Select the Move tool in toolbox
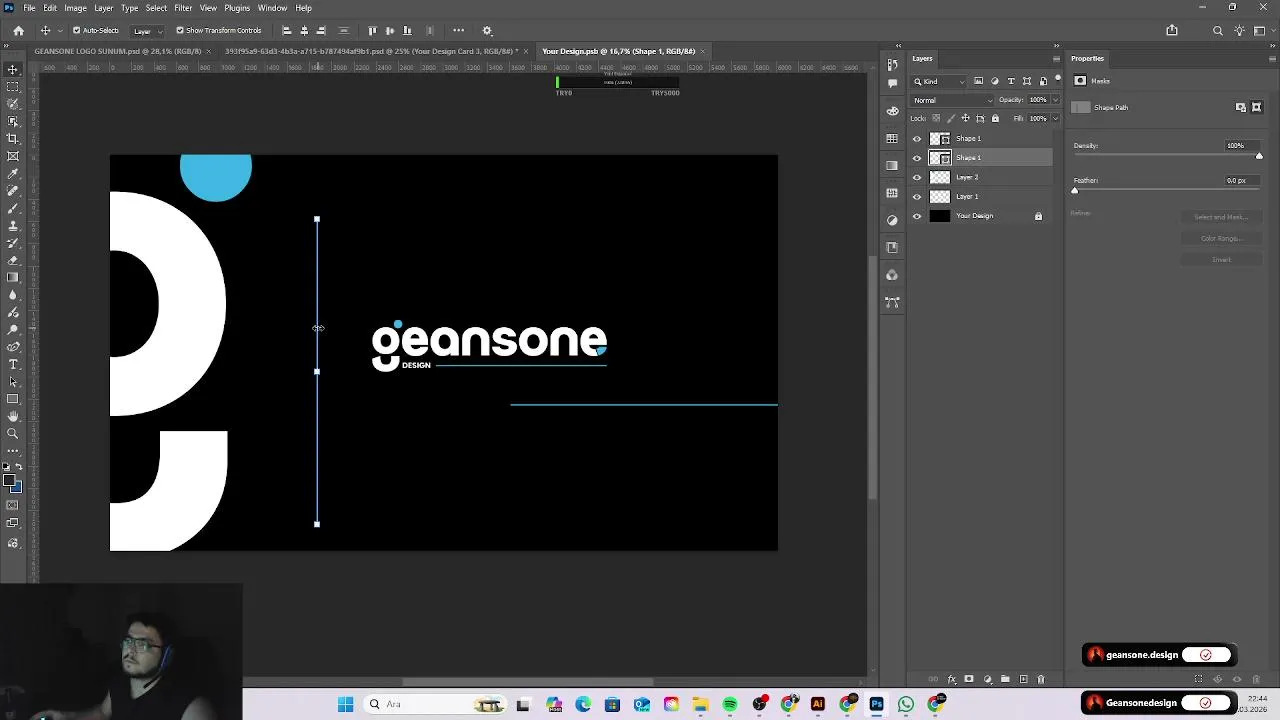This screenshot has width=1280, height=720. click(x=13, y=69)
